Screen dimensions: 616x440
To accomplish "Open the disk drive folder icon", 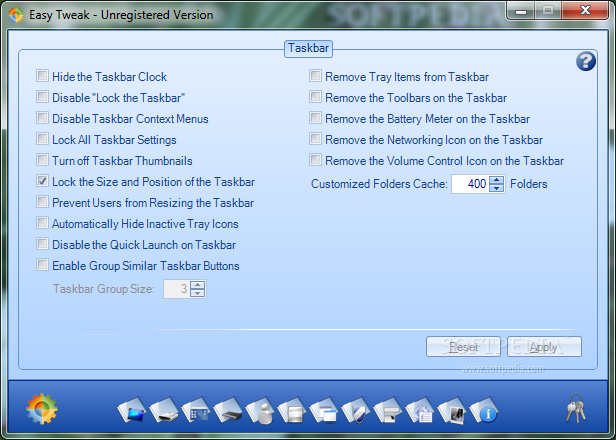I will tap(164, 410).
